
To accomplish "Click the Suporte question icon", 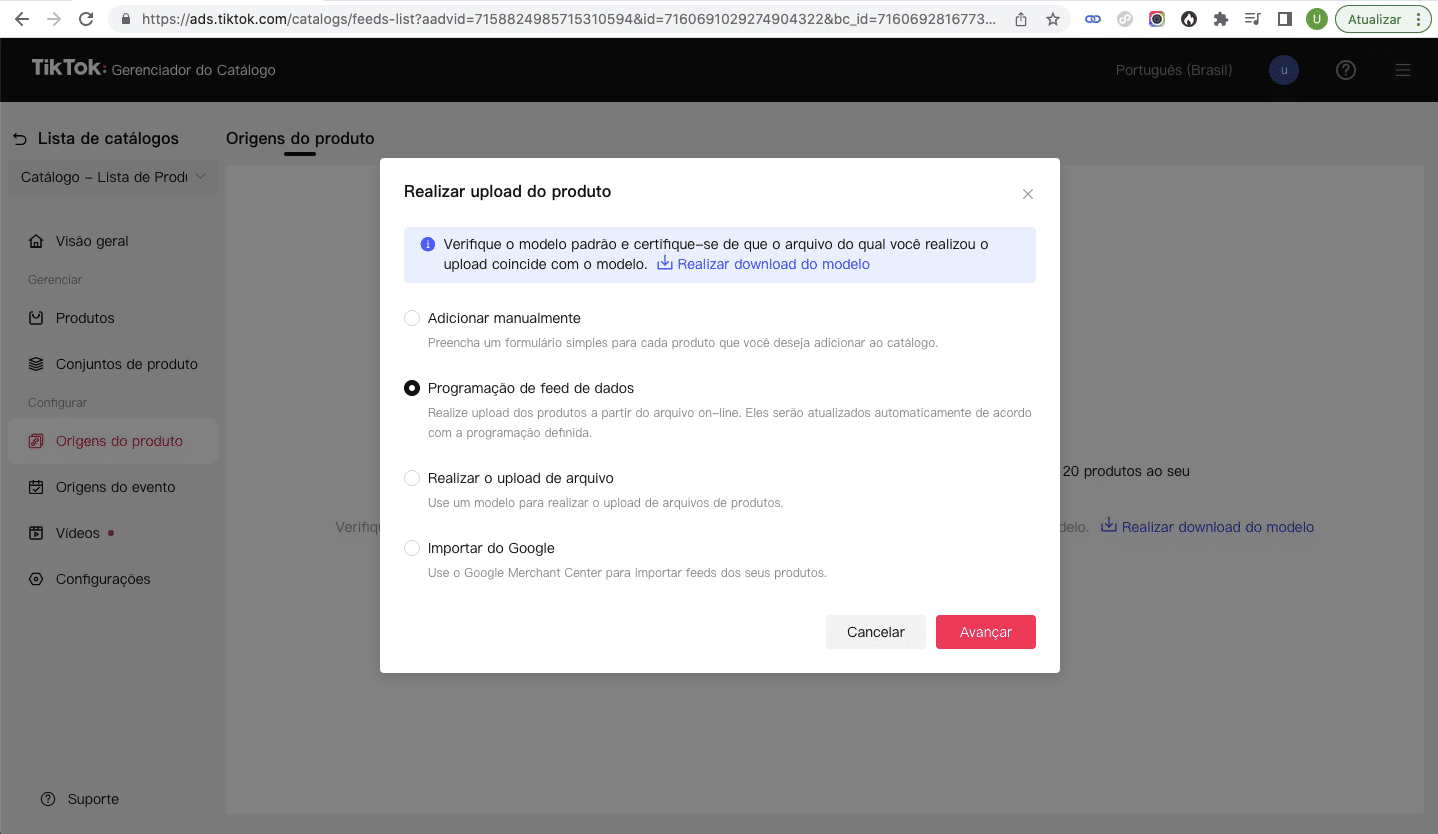I will (x=48, y=799).
